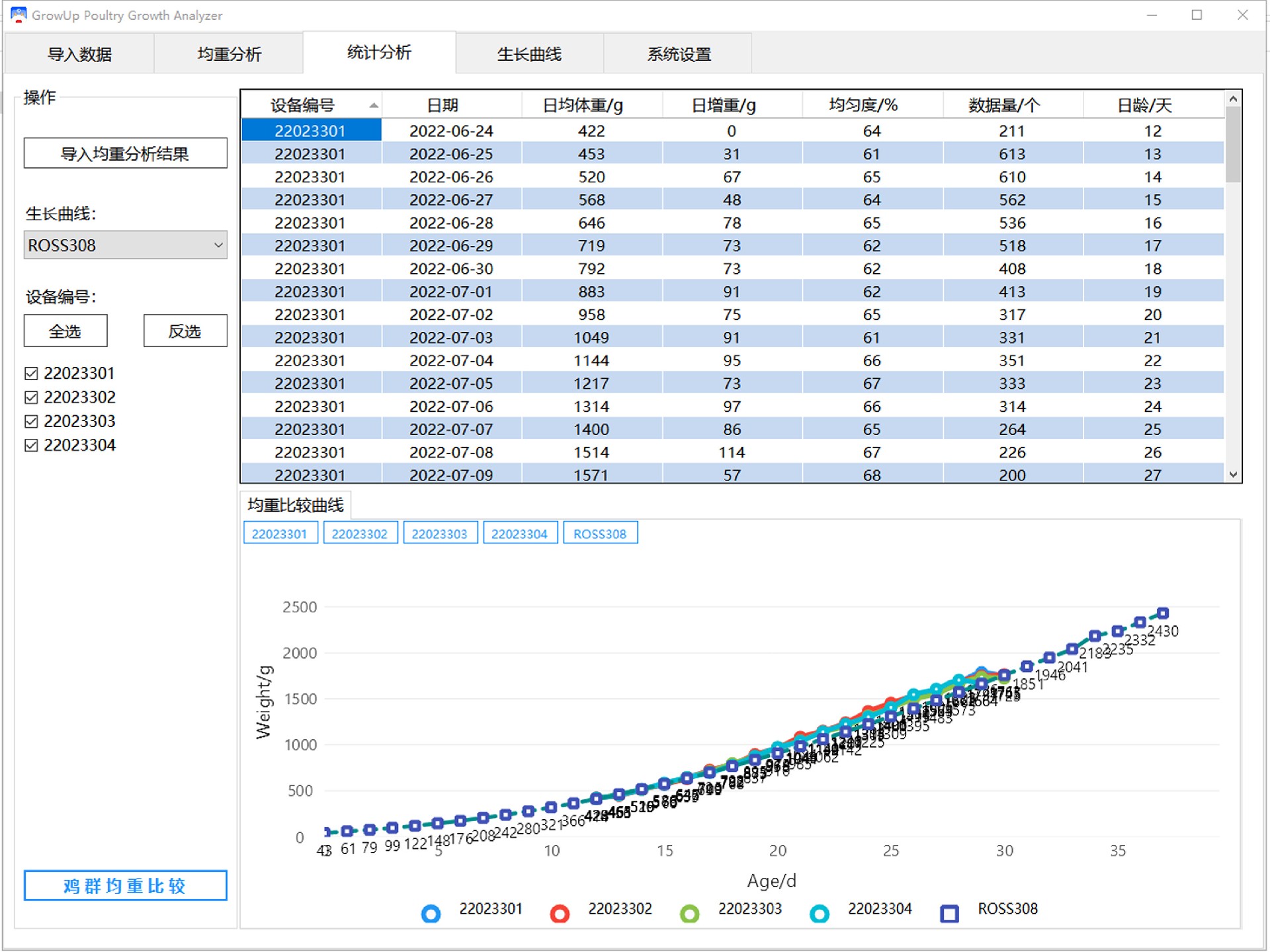The width and height of the screenshot is (1270, 952).
Task: Sort table by 日龄/天 column header
Action: [x=1144, y=105]
